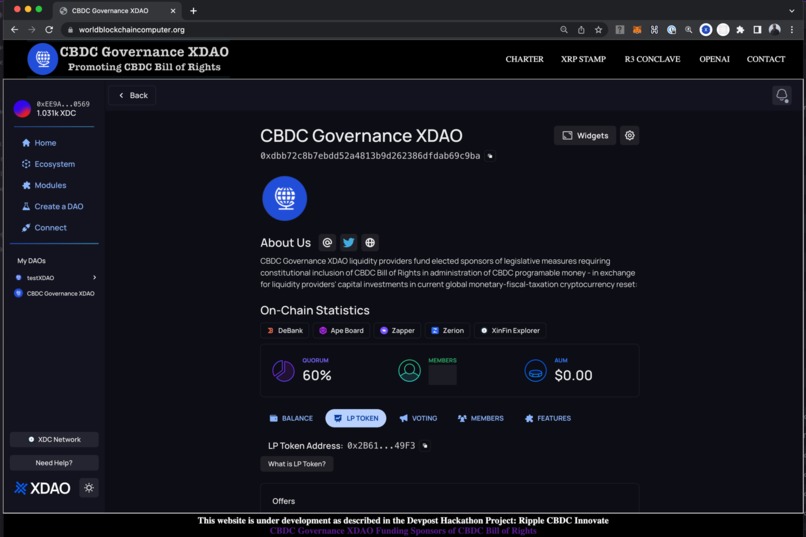Click the Back button

point(133,95)
